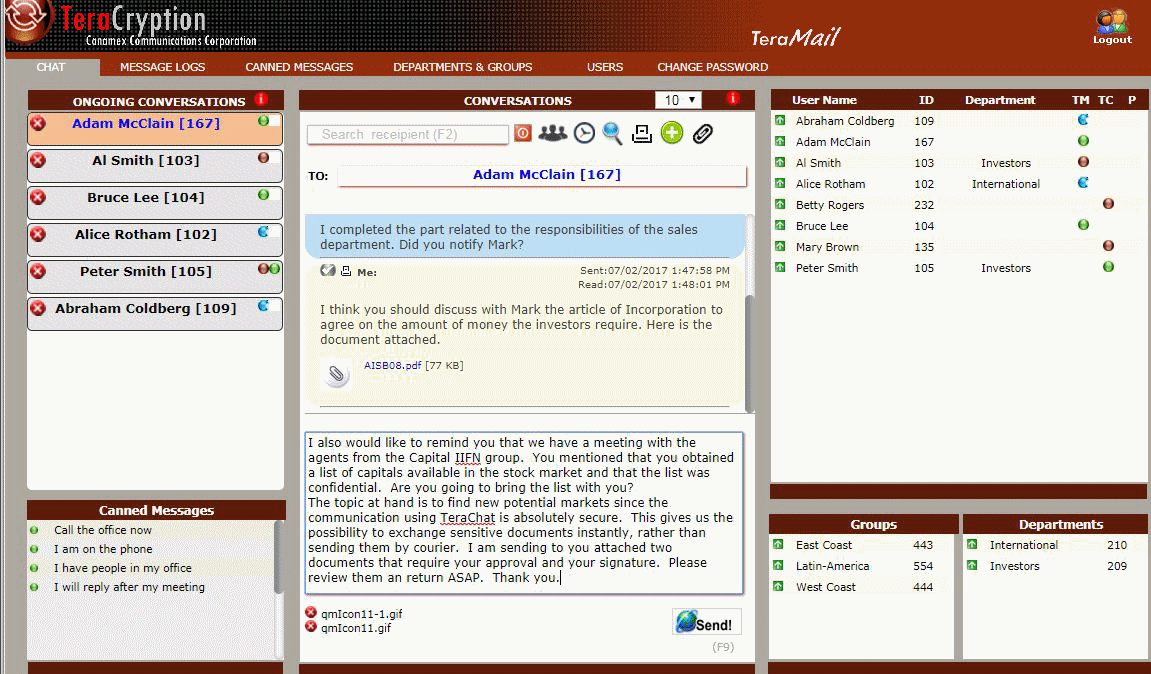Screen dimensions: 1151x674
Task: Click the TeraMail status icon in the Abraham Coldberg row
Action: [x=1083, y=120]
